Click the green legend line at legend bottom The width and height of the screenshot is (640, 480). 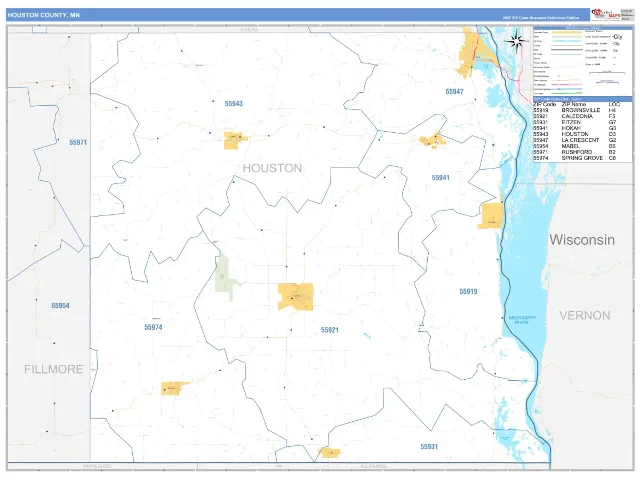tap(567, 93)
